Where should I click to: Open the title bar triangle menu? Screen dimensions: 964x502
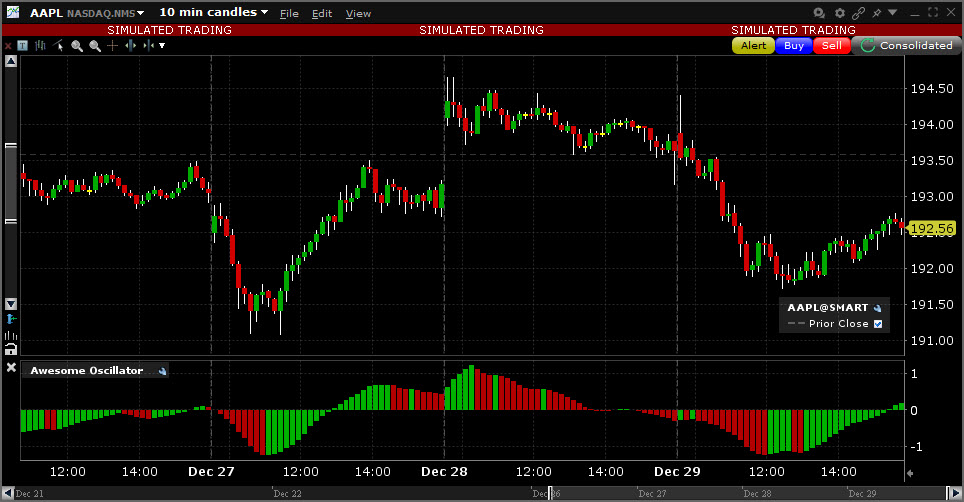click(893, 12)
